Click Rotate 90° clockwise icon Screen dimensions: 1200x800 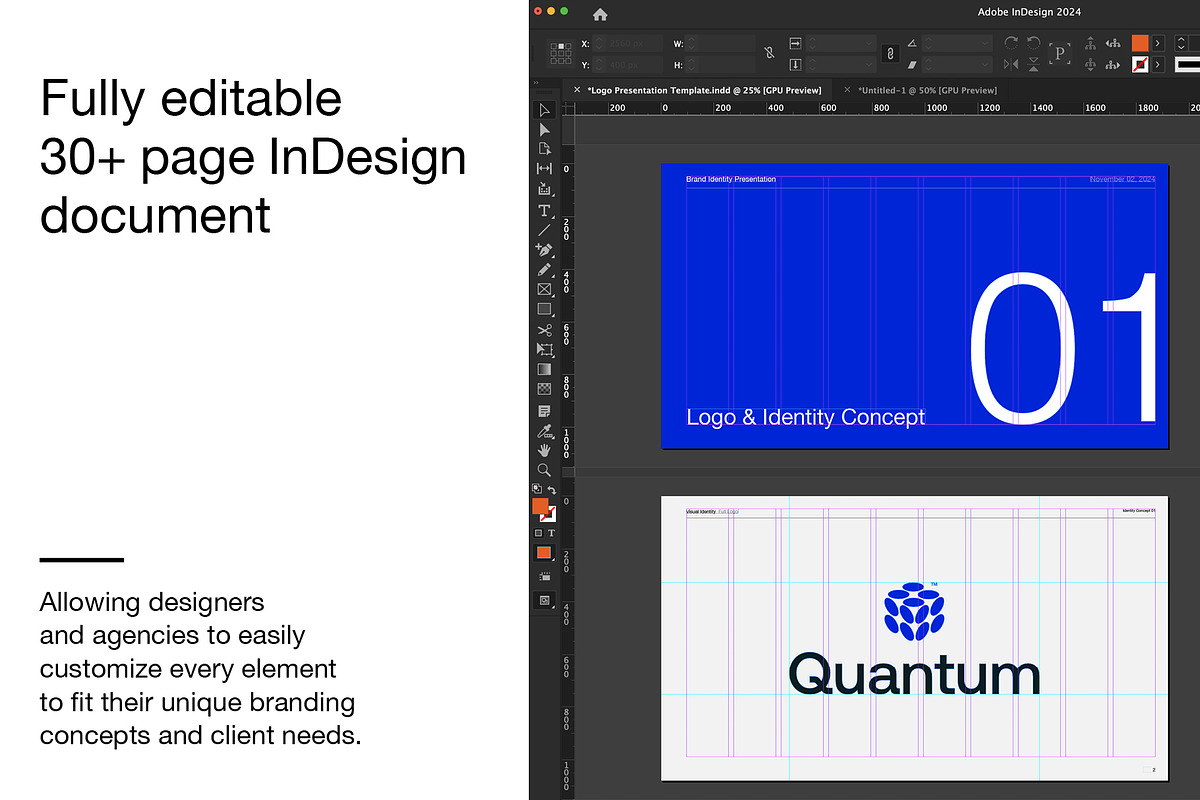click(x=1010, y=42)
